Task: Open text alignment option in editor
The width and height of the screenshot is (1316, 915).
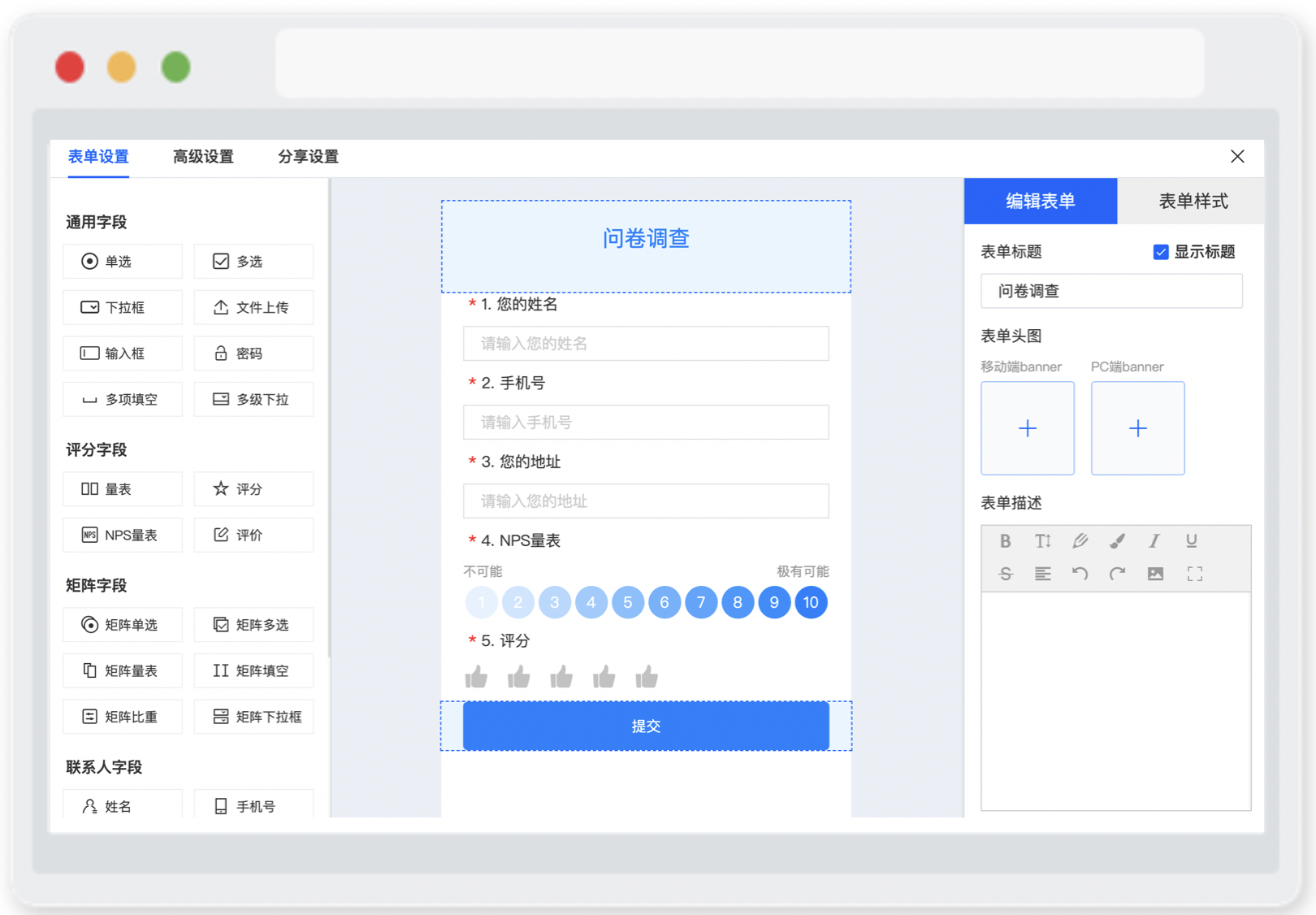Action: tap(1043, 574)
